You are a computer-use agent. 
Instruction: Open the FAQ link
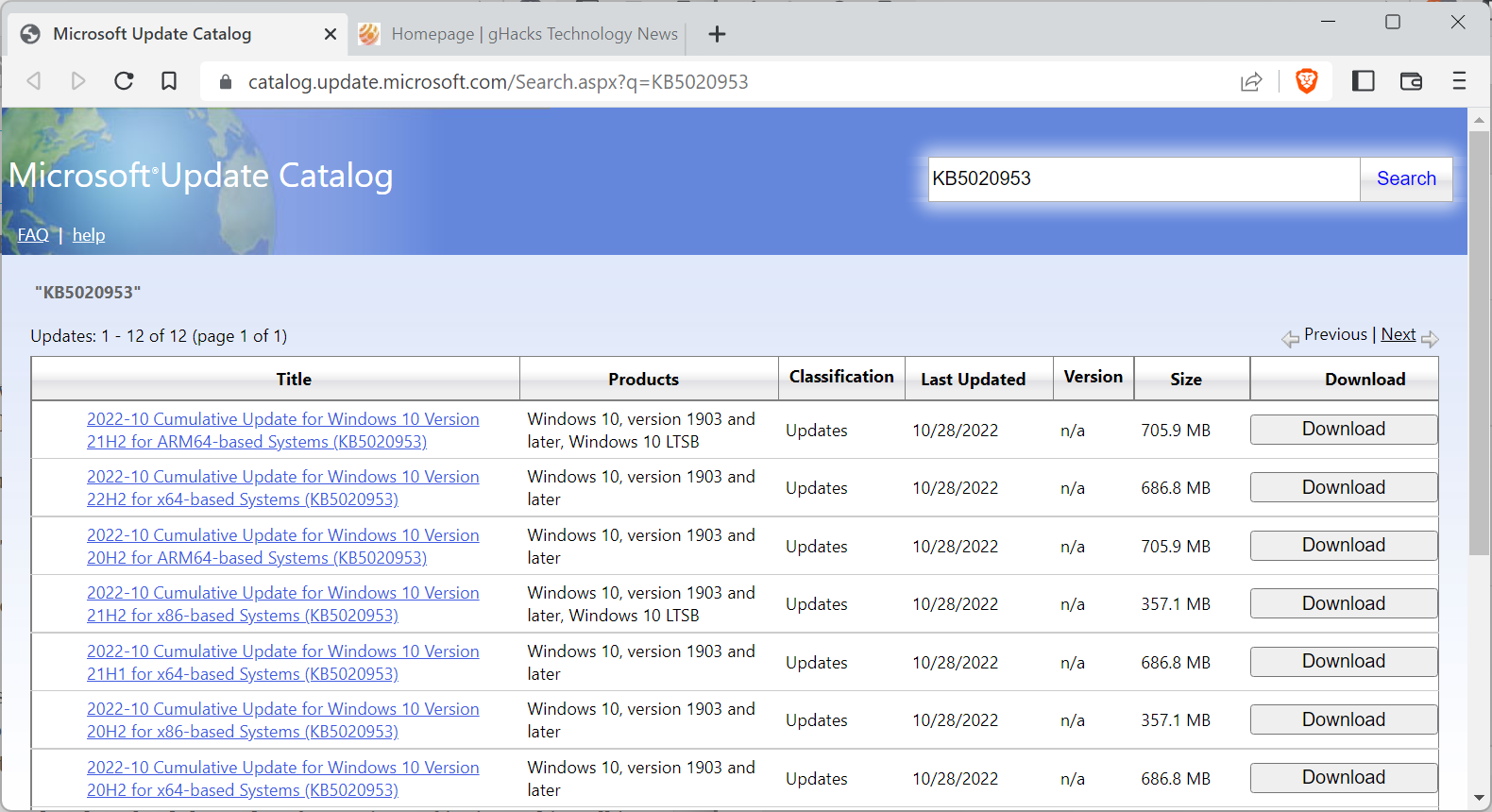click(x=33, y=235)
